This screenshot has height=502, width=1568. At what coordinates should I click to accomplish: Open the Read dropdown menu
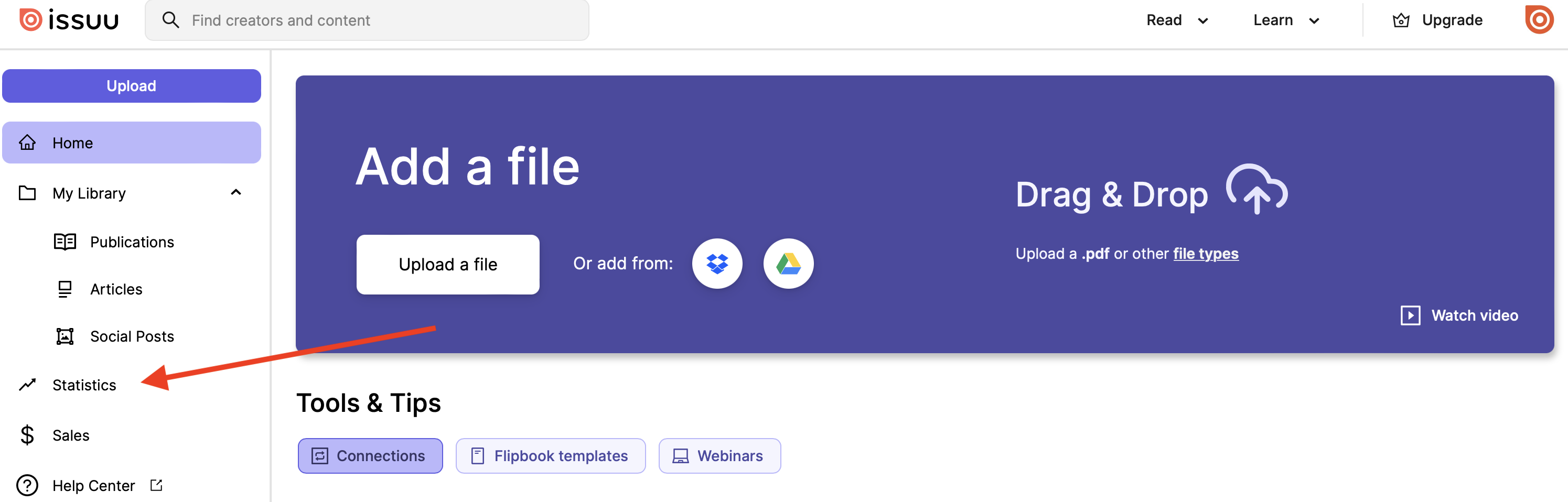1177,20
